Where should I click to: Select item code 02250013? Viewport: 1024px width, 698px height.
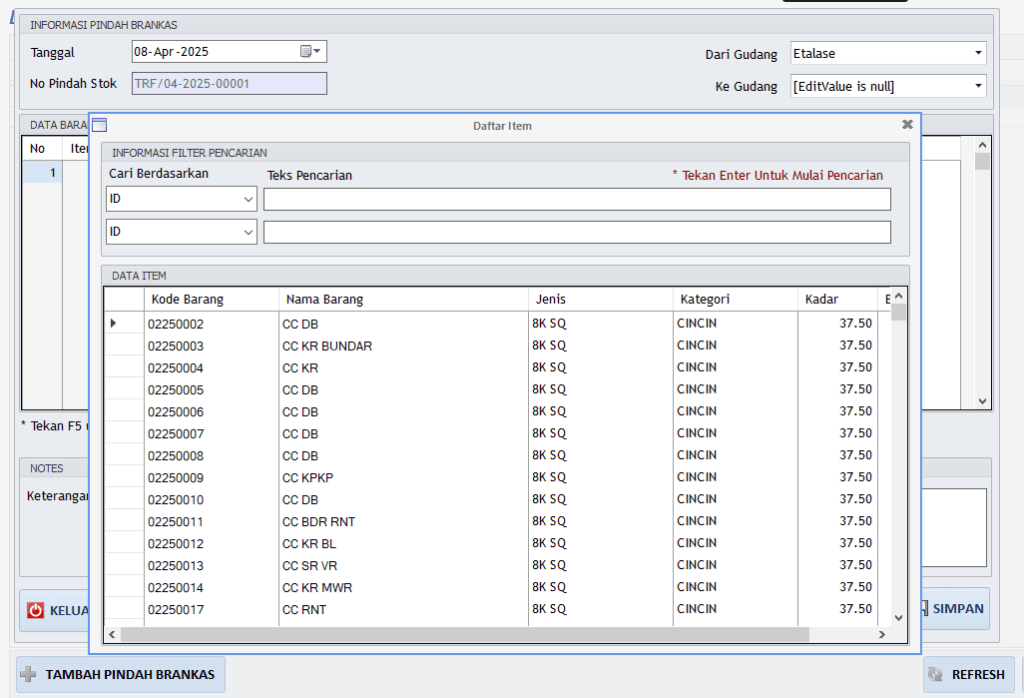pyautogui.click(x=176, y=566)
